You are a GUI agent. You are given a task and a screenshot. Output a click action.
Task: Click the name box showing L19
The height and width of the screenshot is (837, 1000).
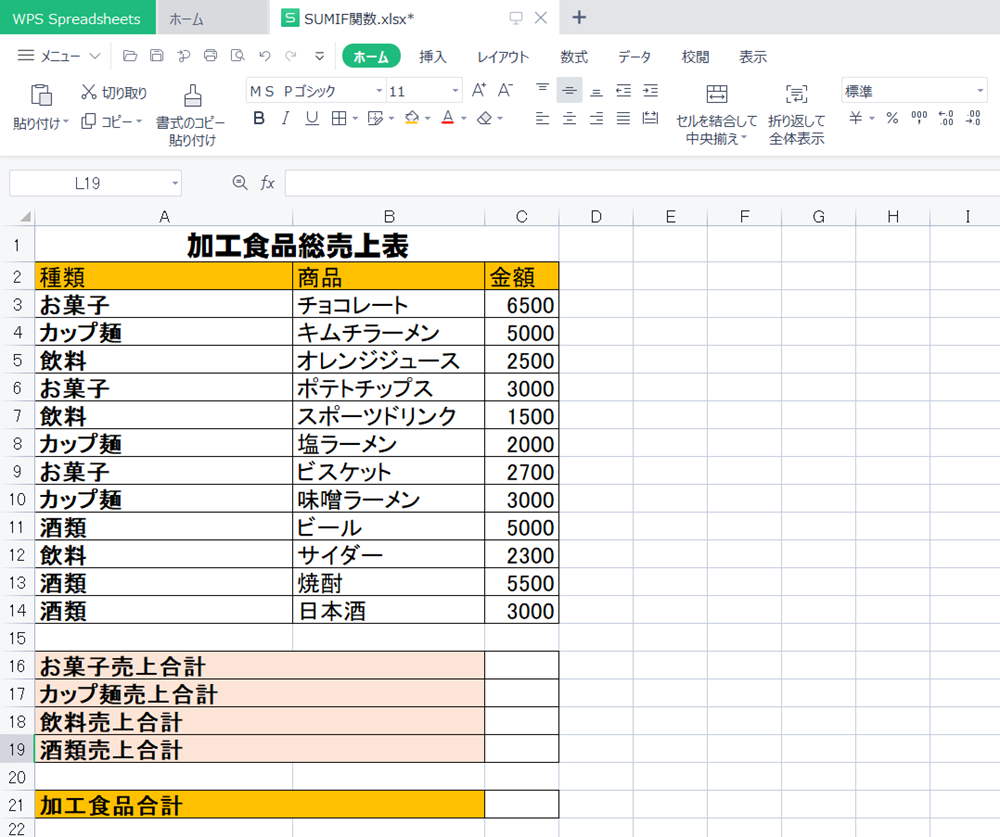(x=95, y=183)
